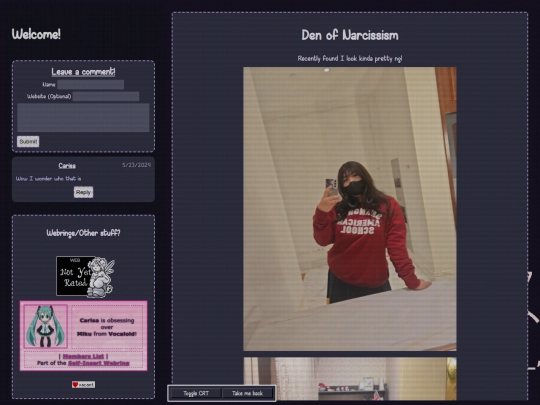The height and width of the screenshot is (405, 540).
Task: Open the red sweatshirt mirror selfie photo
Action: click(350, 209)
